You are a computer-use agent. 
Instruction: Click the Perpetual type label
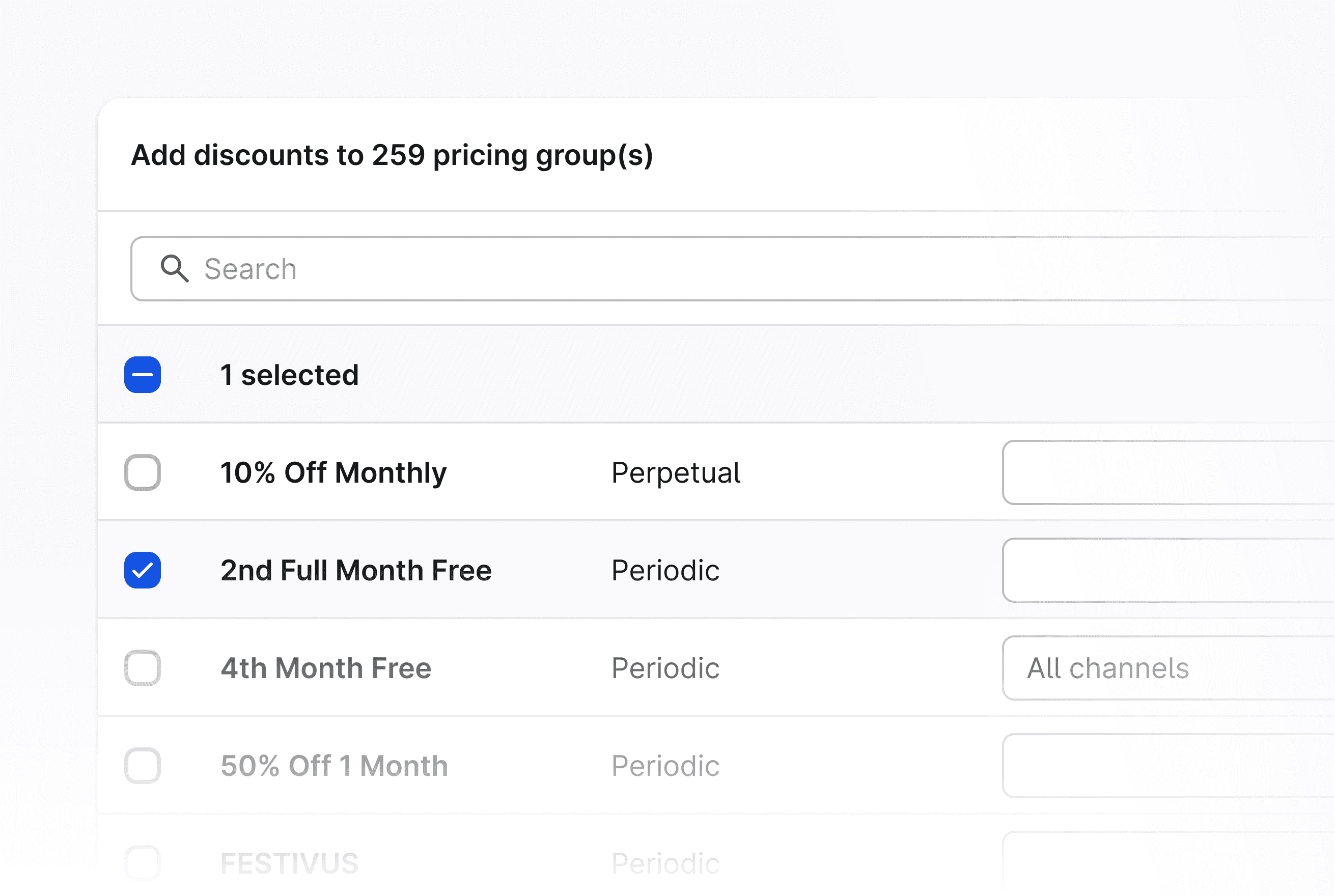(x=676, y=472)
